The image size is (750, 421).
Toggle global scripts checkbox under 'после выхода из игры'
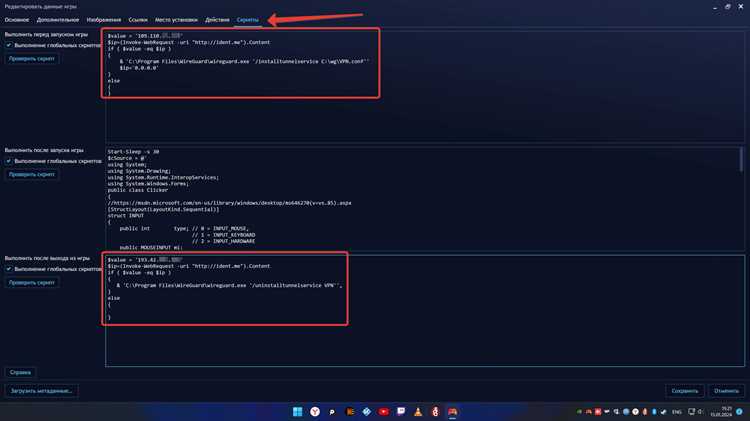click(9, 269)
